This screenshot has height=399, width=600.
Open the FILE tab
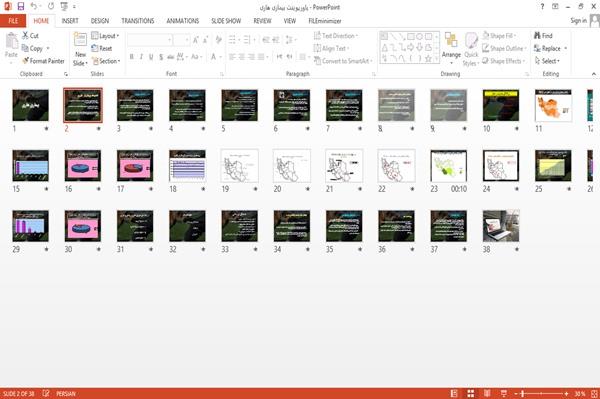click(13, 21)
